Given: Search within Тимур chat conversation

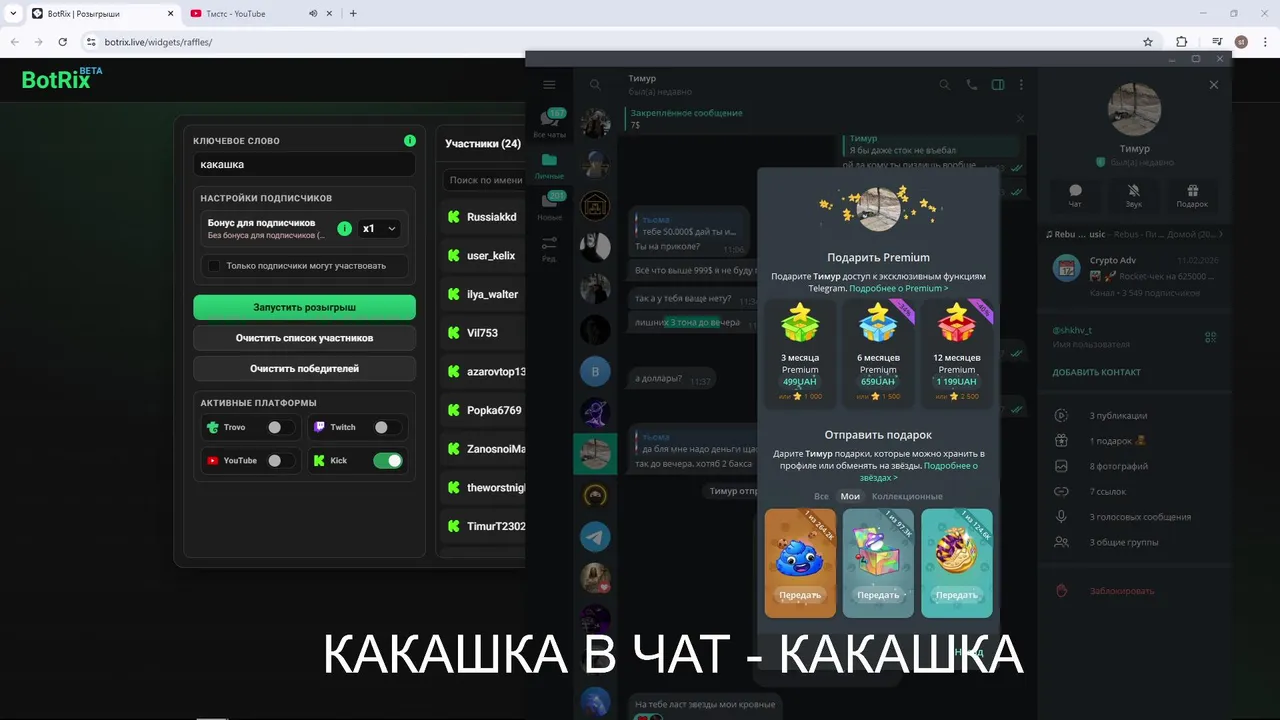Looking at the screenshot, I should 944,85.
